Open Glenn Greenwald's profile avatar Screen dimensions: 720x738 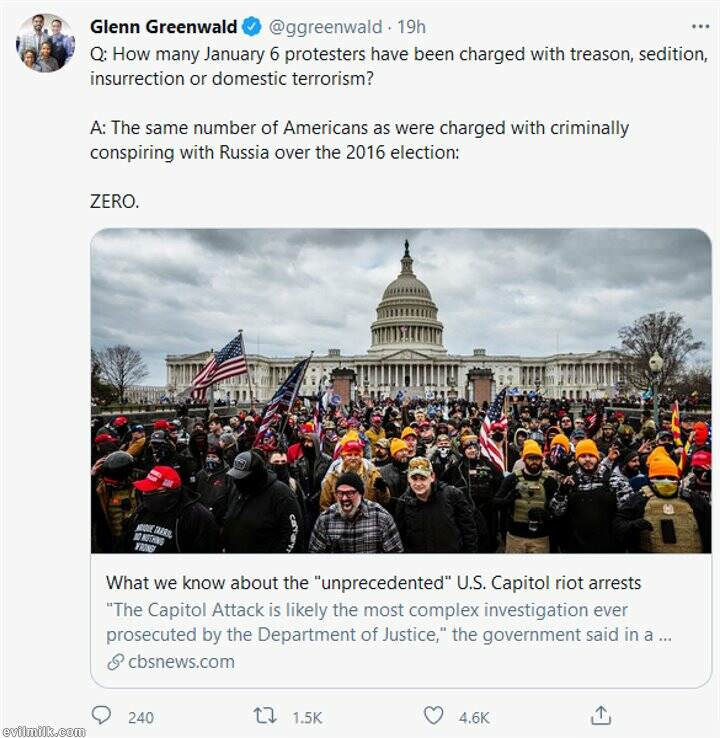[45, 43]
